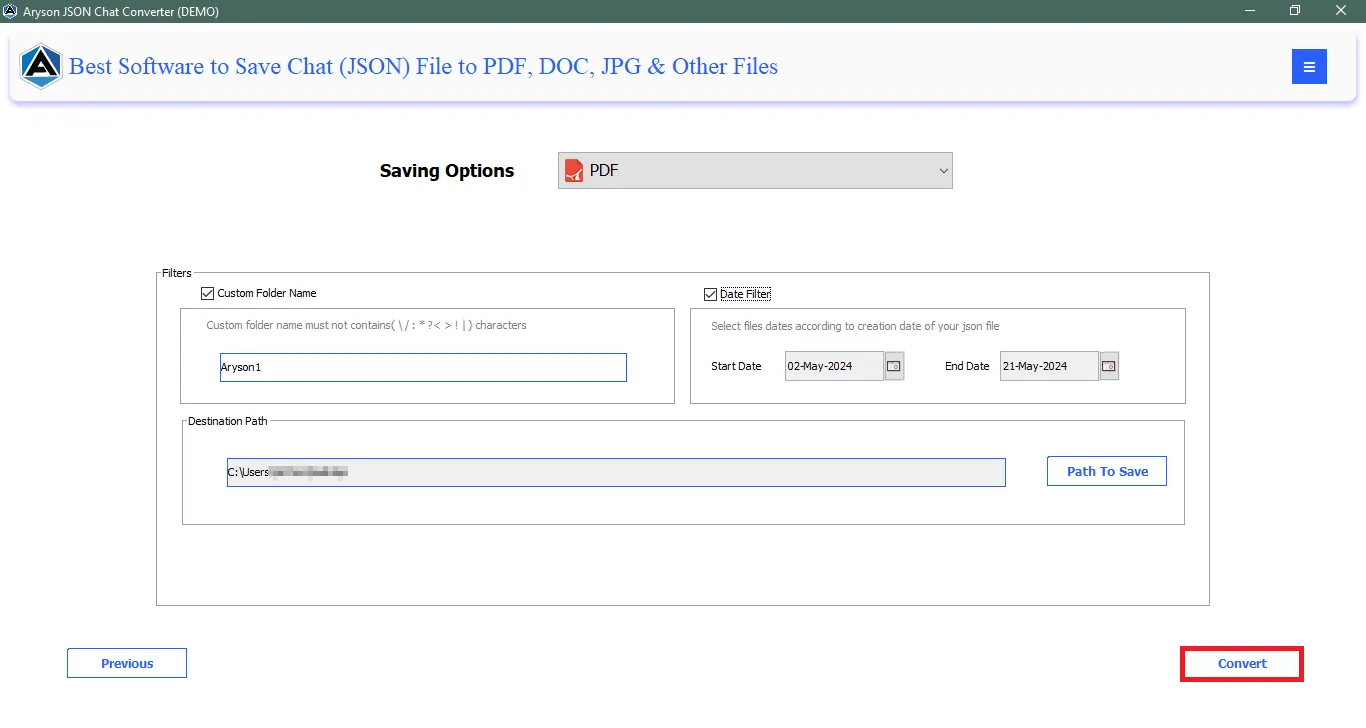The image size is (1366, 728).
Task: Click the Start Date field showing 02-May-2024
Action: (833, 367)
